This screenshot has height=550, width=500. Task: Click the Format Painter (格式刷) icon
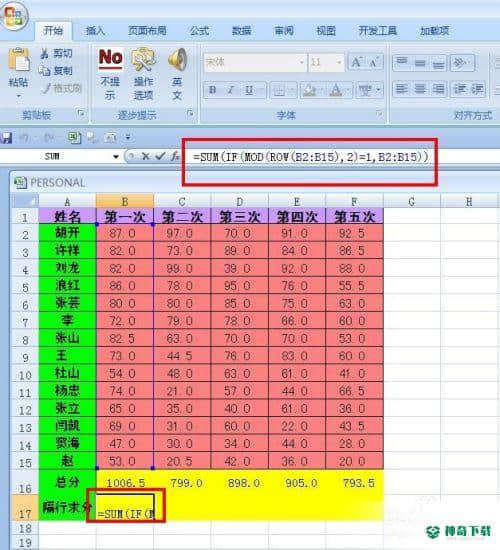click(45, 88)
